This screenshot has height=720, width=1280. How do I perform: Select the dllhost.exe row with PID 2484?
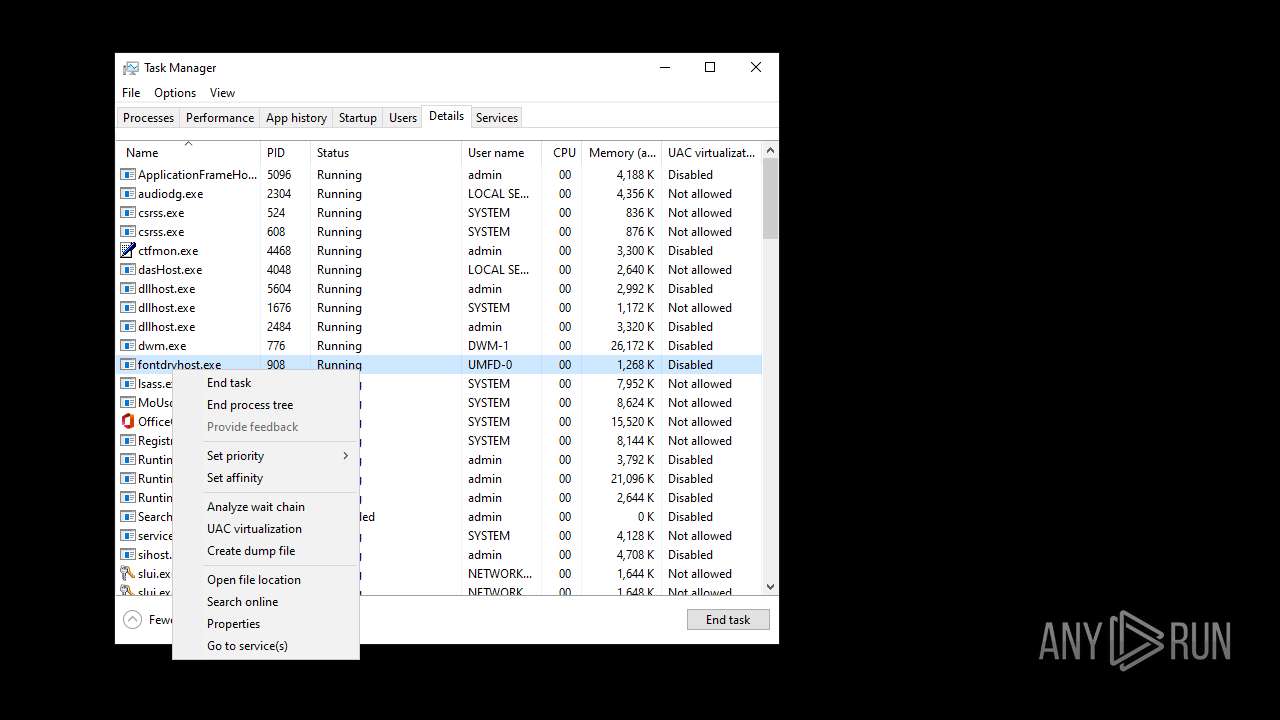click(440, 327)
